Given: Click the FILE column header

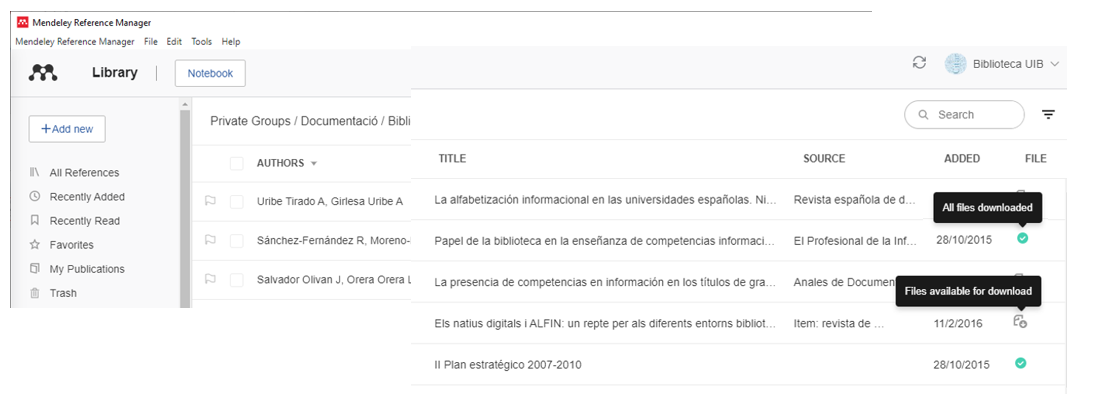Looking at the screenshot, I should [1035, 158].
